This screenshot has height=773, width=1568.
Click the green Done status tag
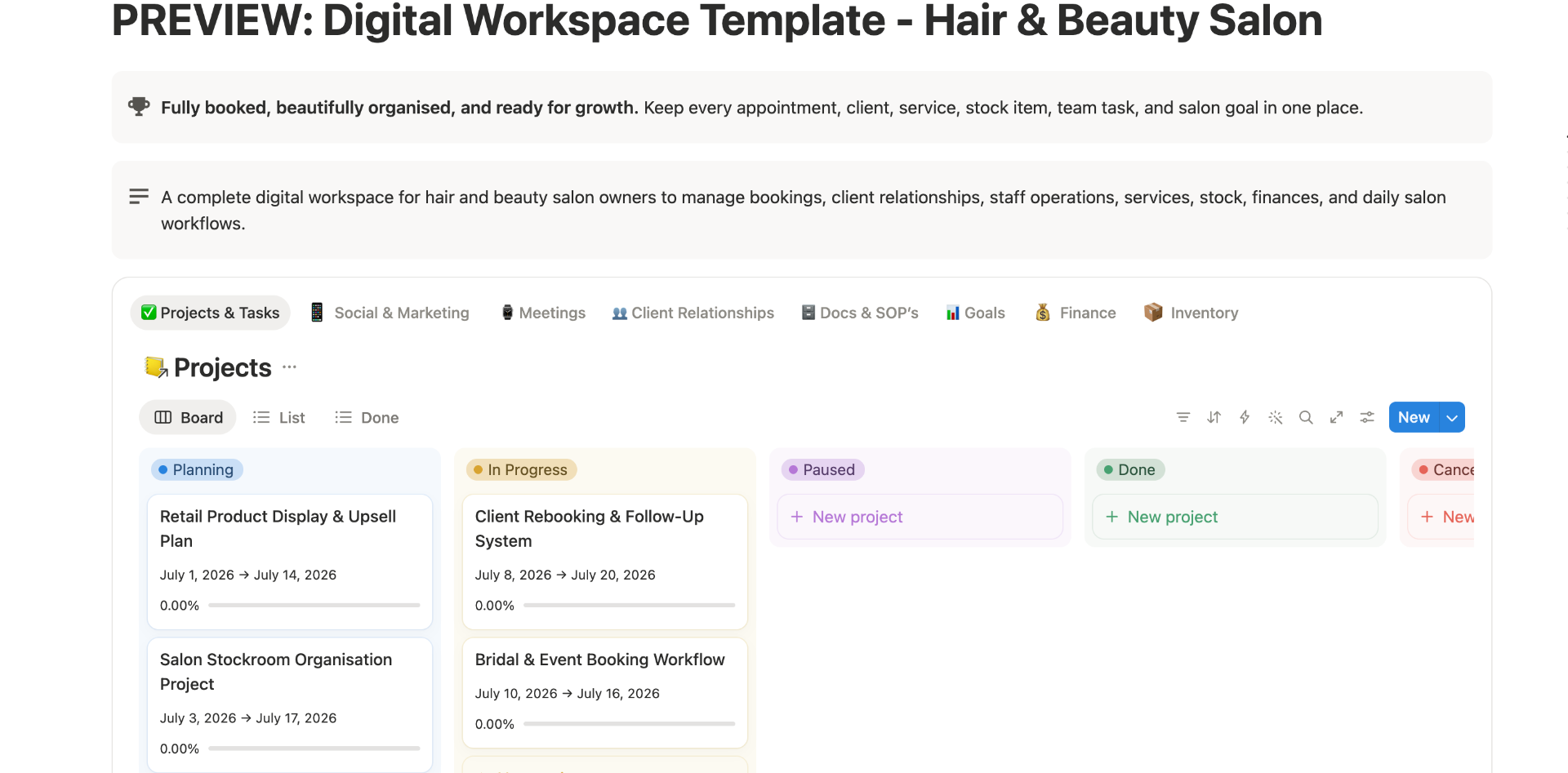click(x=1130, y=469)
